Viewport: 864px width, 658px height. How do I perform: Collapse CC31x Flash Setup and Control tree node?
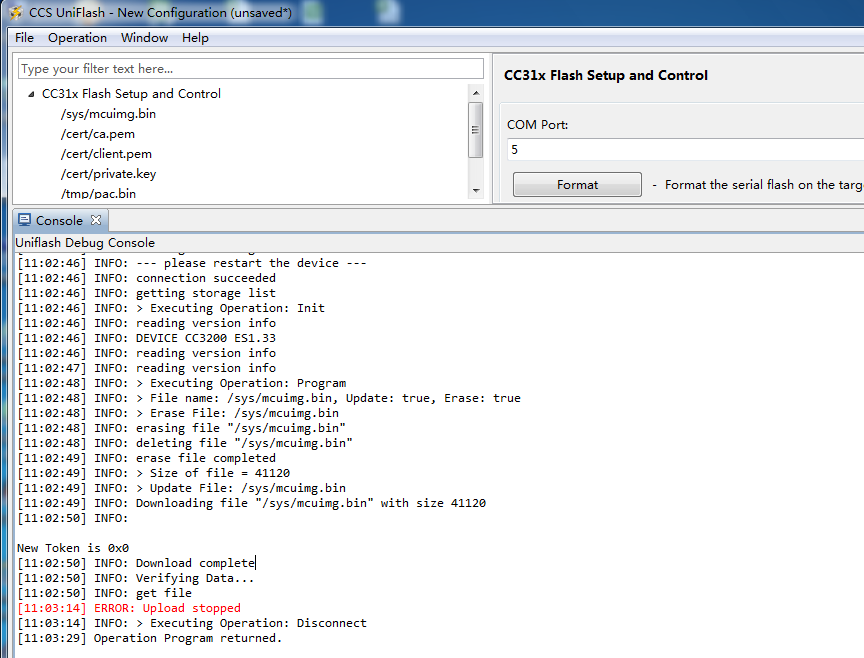tap(31, 94)
